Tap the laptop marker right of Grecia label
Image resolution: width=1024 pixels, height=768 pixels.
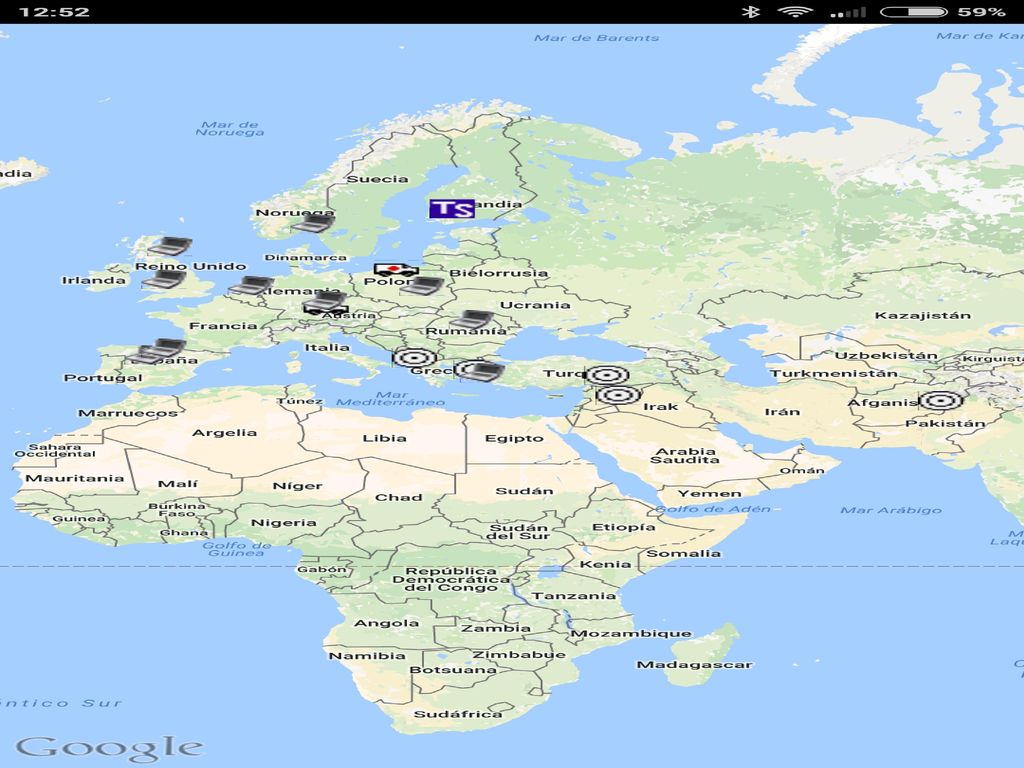click(x=480, y=370)
